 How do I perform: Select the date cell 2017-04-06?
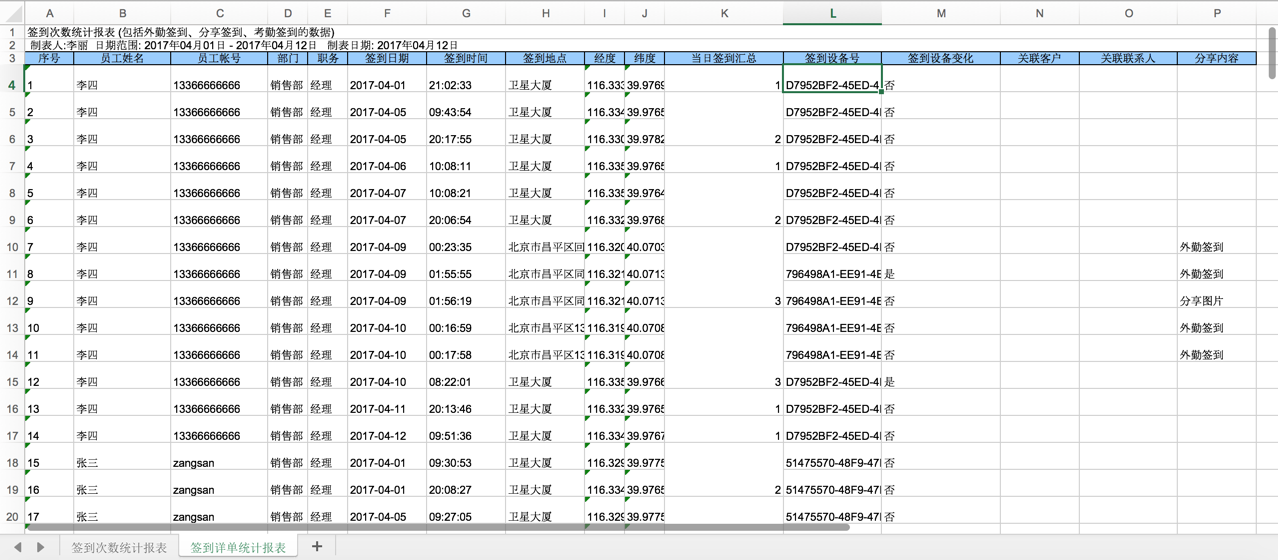[386, 160]
